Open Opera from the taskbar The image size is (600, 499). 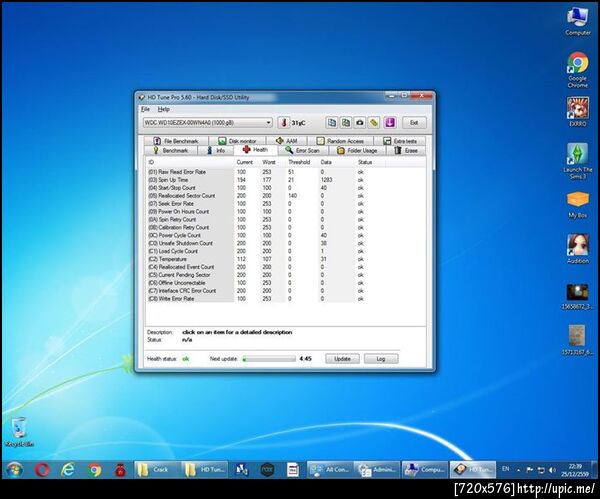pos(42,470)
